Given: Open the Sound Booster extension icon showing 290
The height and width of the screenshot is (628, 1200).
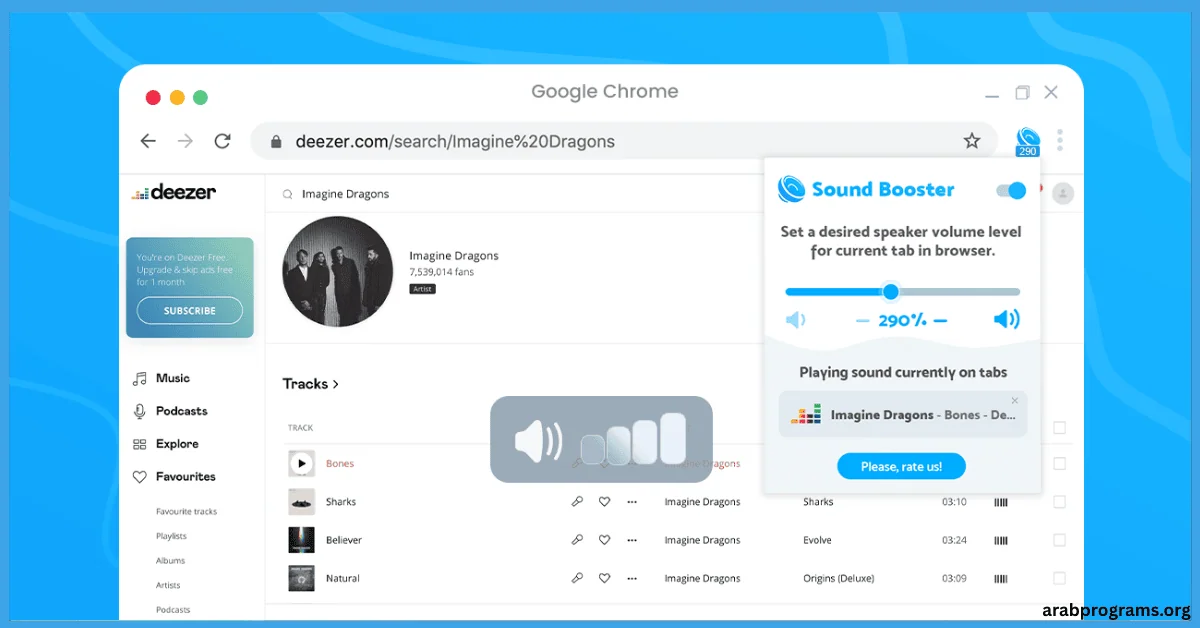Looking at the screenshot, I should click(x=1027, y=141).
